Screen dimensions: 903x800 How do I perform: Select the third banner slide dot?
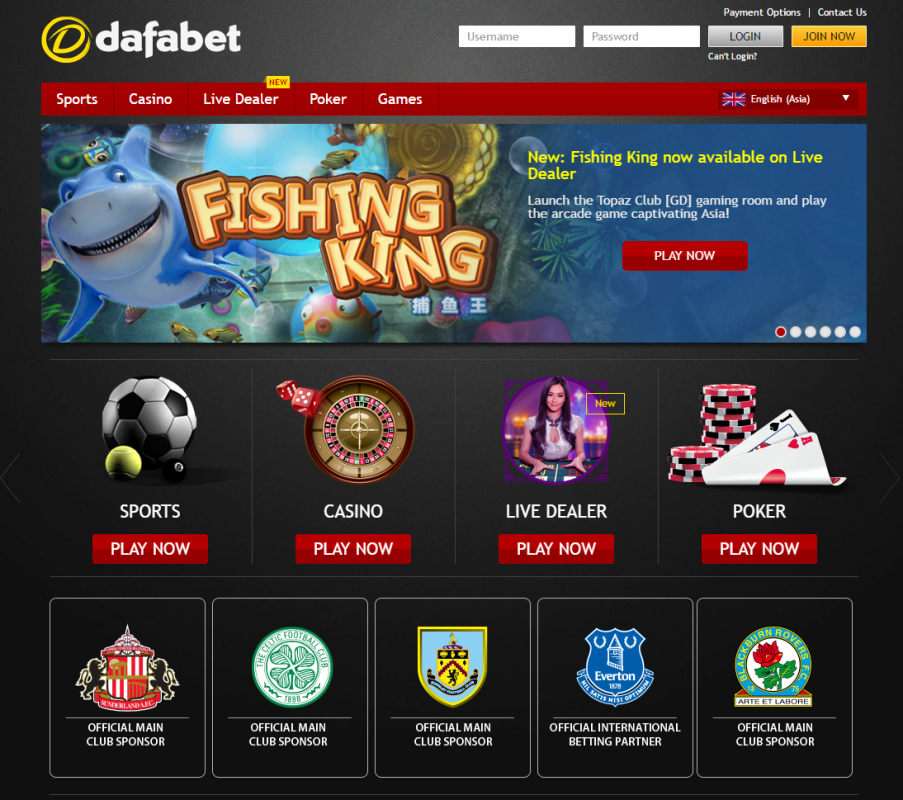tap(810, 332)
